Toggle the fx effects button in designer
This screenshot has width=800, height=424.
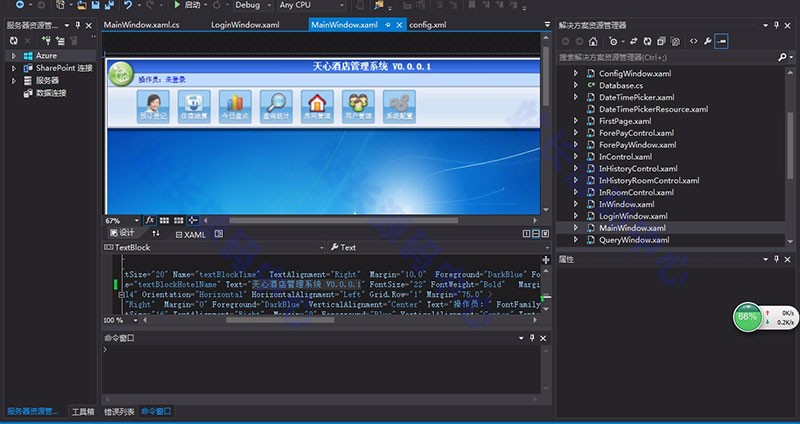150,220
